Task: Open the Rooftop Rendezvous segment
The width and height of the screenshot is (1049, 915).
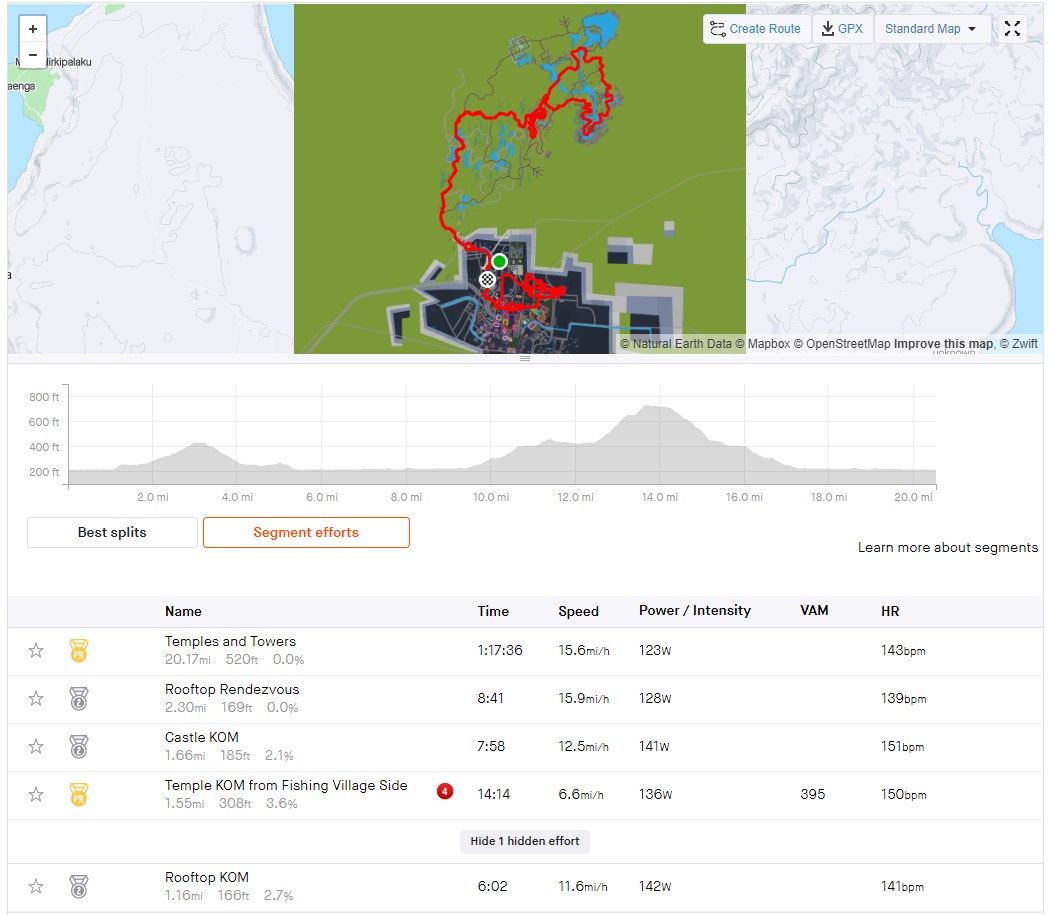Action: [x=232, y=690]
